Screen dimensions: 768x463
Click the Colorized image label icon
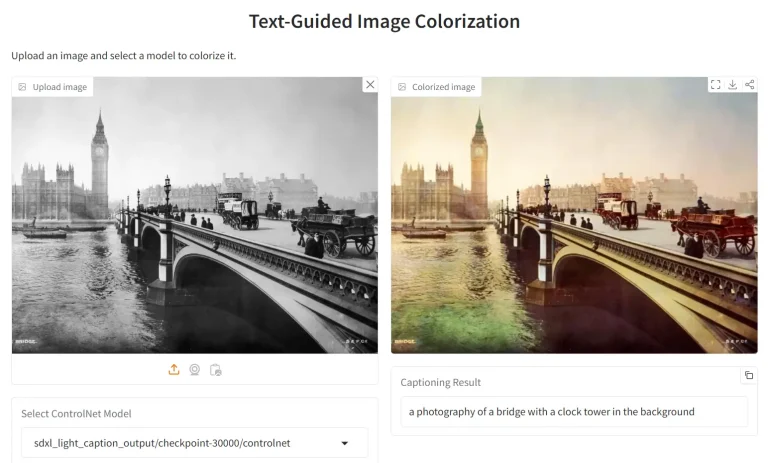tap(402, 87)
